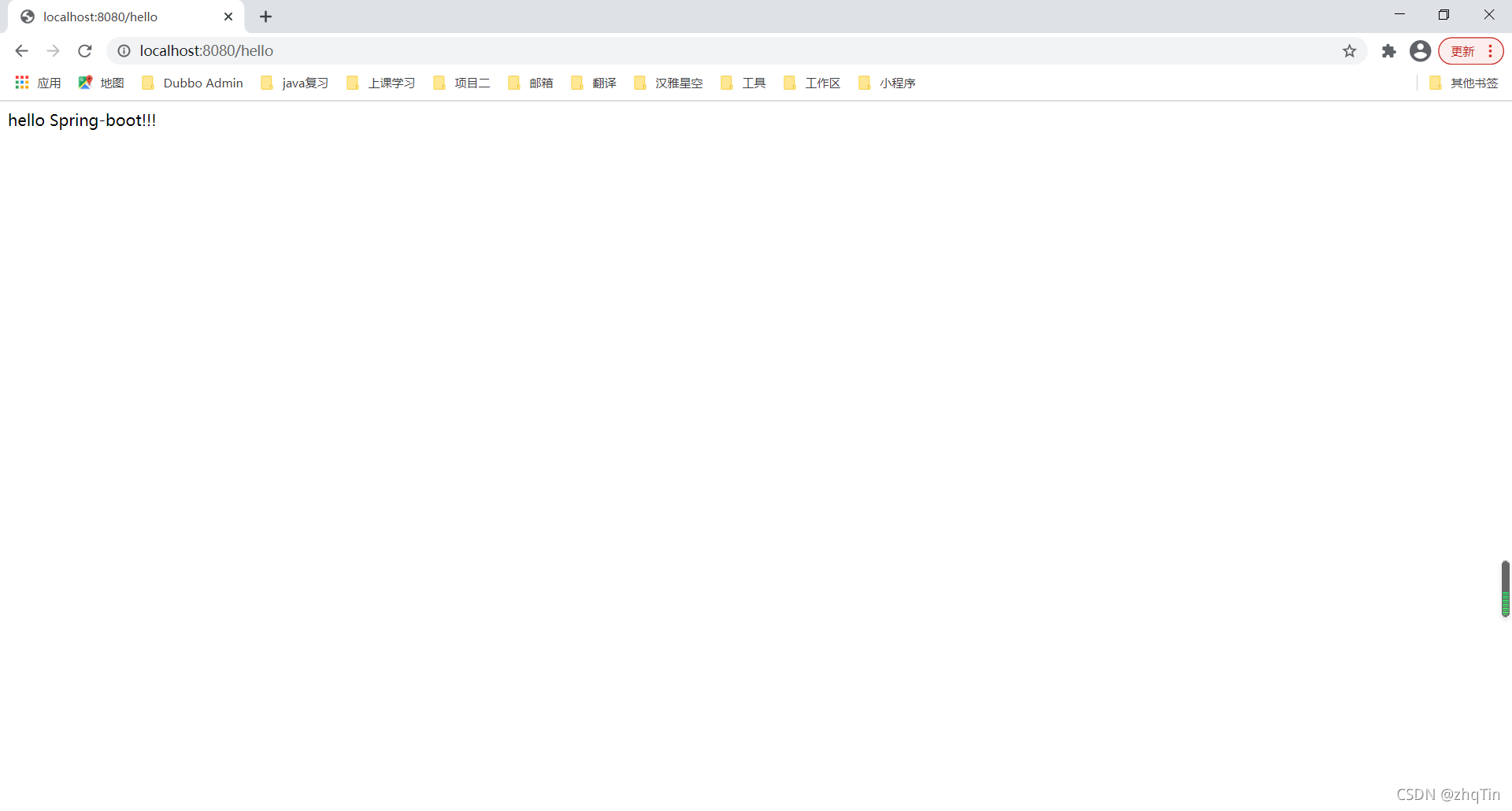Click the 更新 update button

1463,50
